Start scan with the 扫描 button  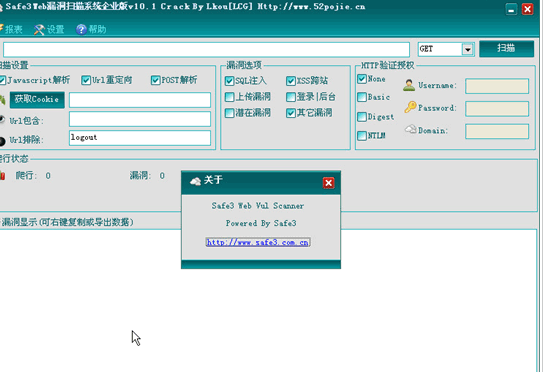506,48
